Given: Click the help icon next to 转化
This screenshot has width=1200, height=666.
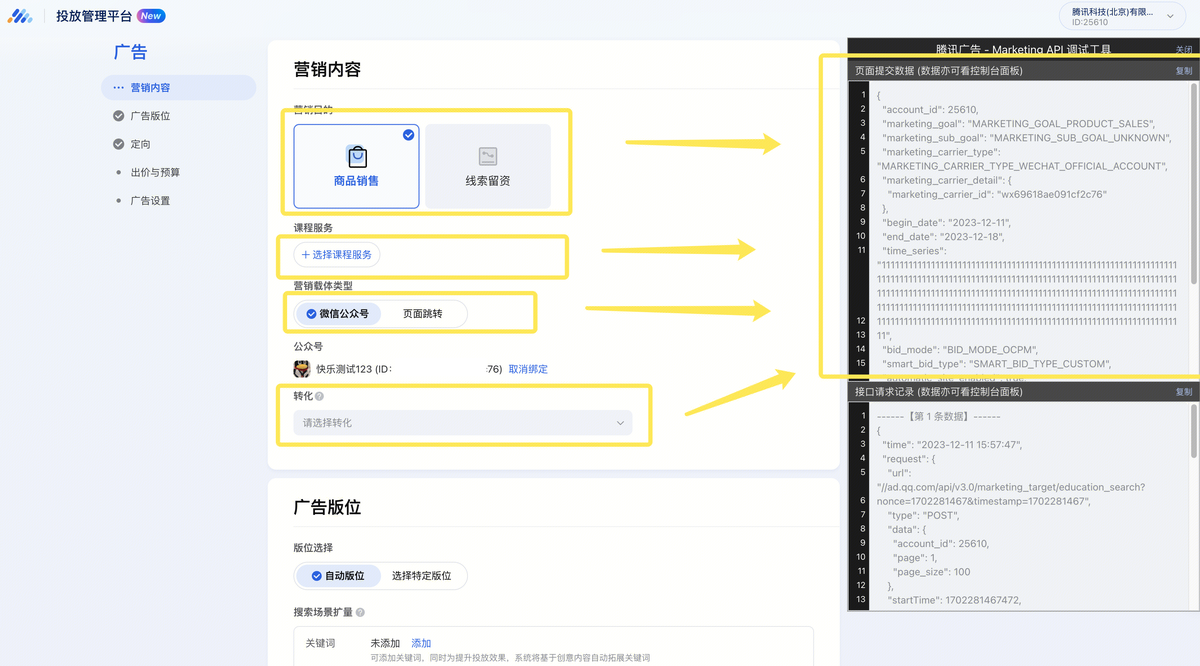Looking at the screenshot, I should [319, 396].
